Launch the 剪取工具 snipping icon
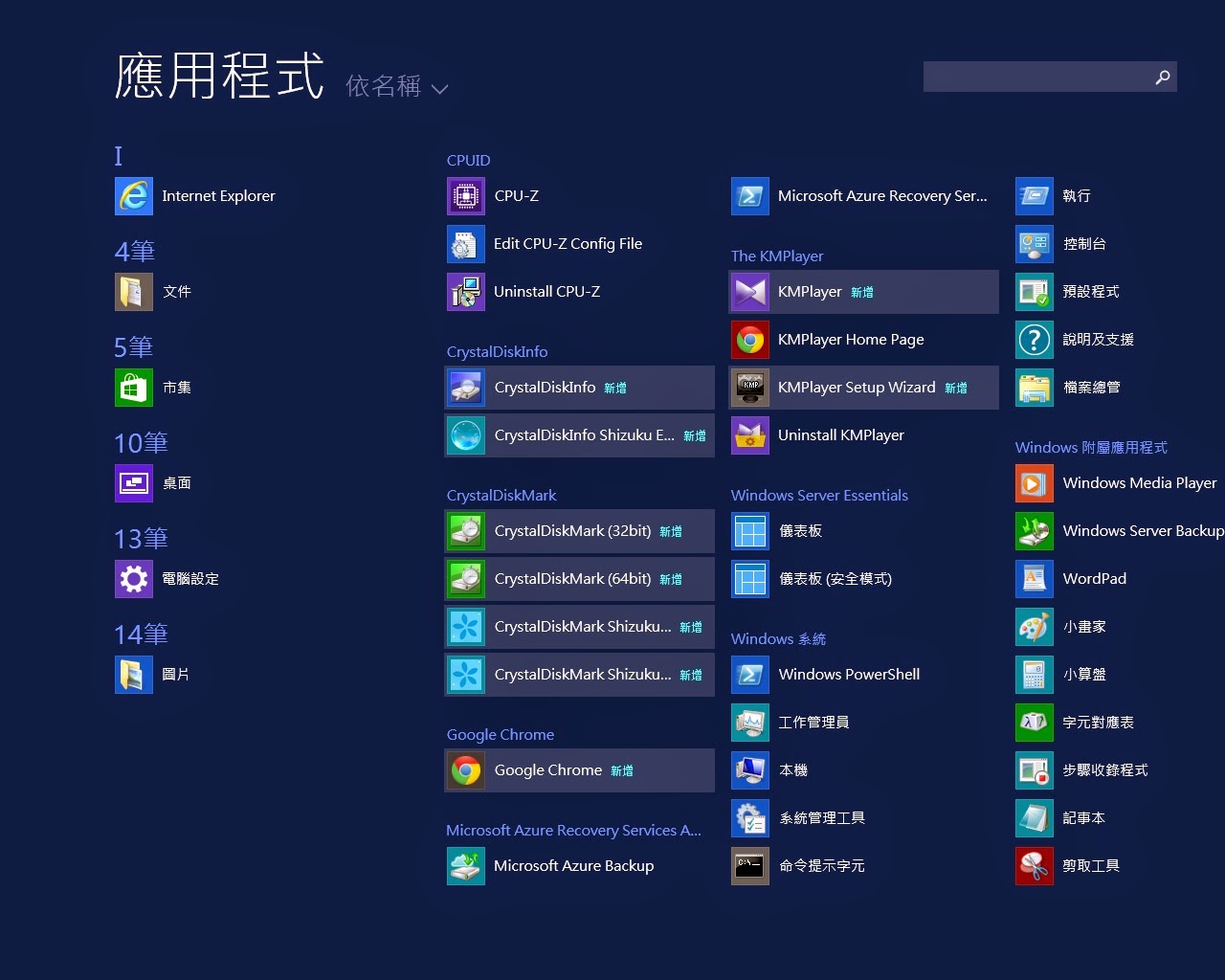The image size is (1225, 980). 1035,866
